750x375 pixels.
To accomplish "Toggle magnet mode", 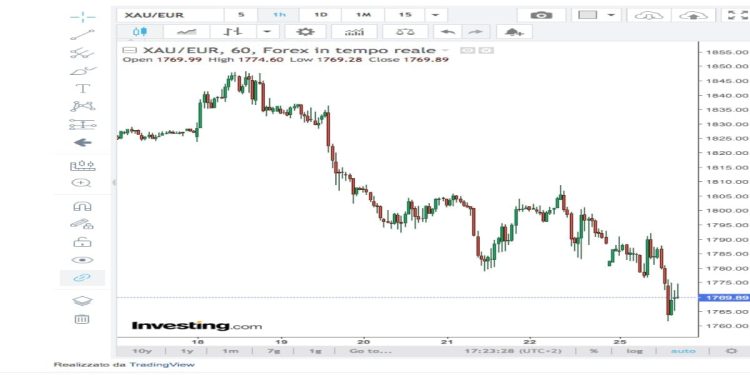I will click(x=82, y=206).
